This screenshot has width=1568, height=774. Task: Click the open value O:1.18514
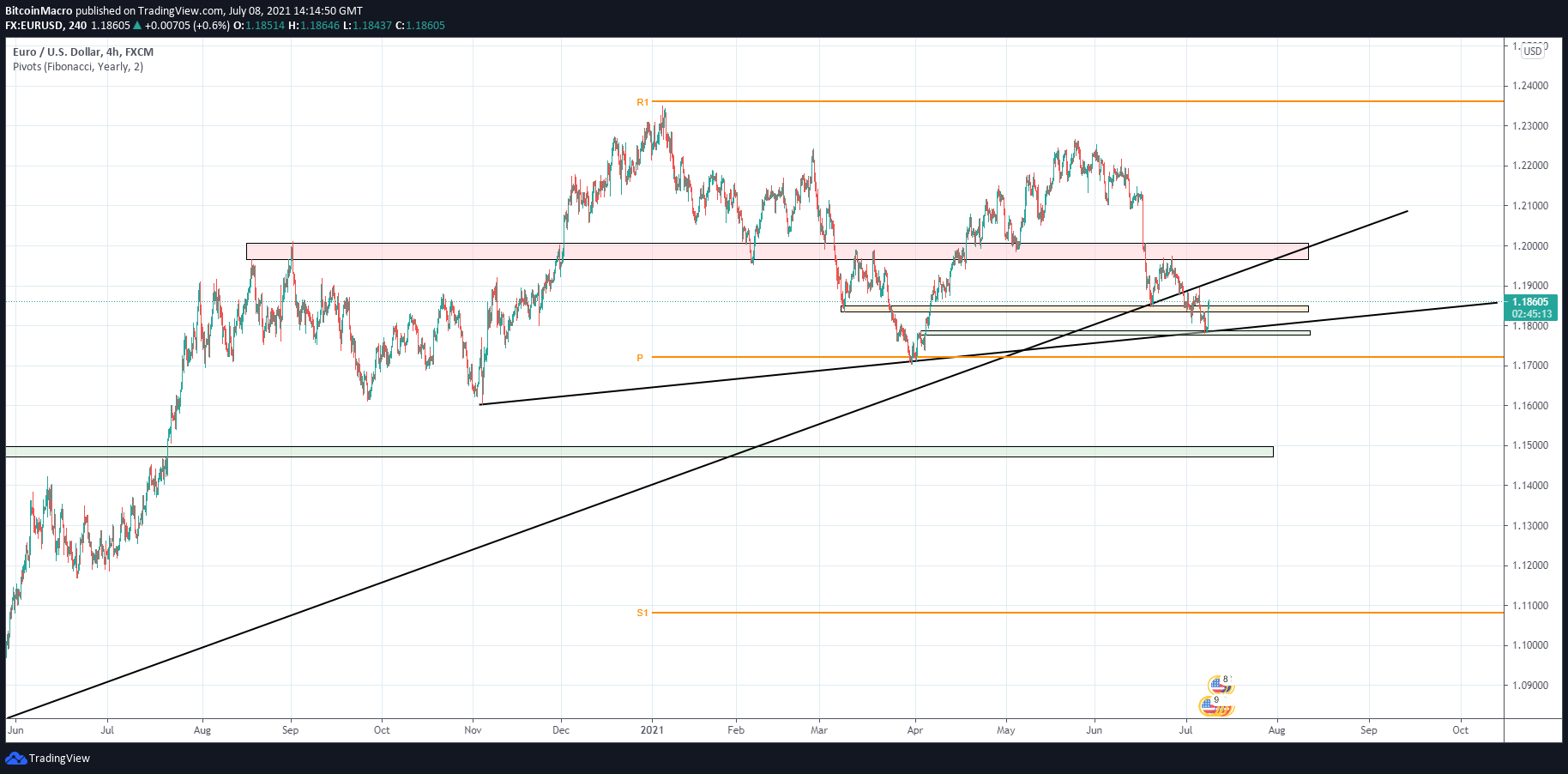(x=259, y=26)
